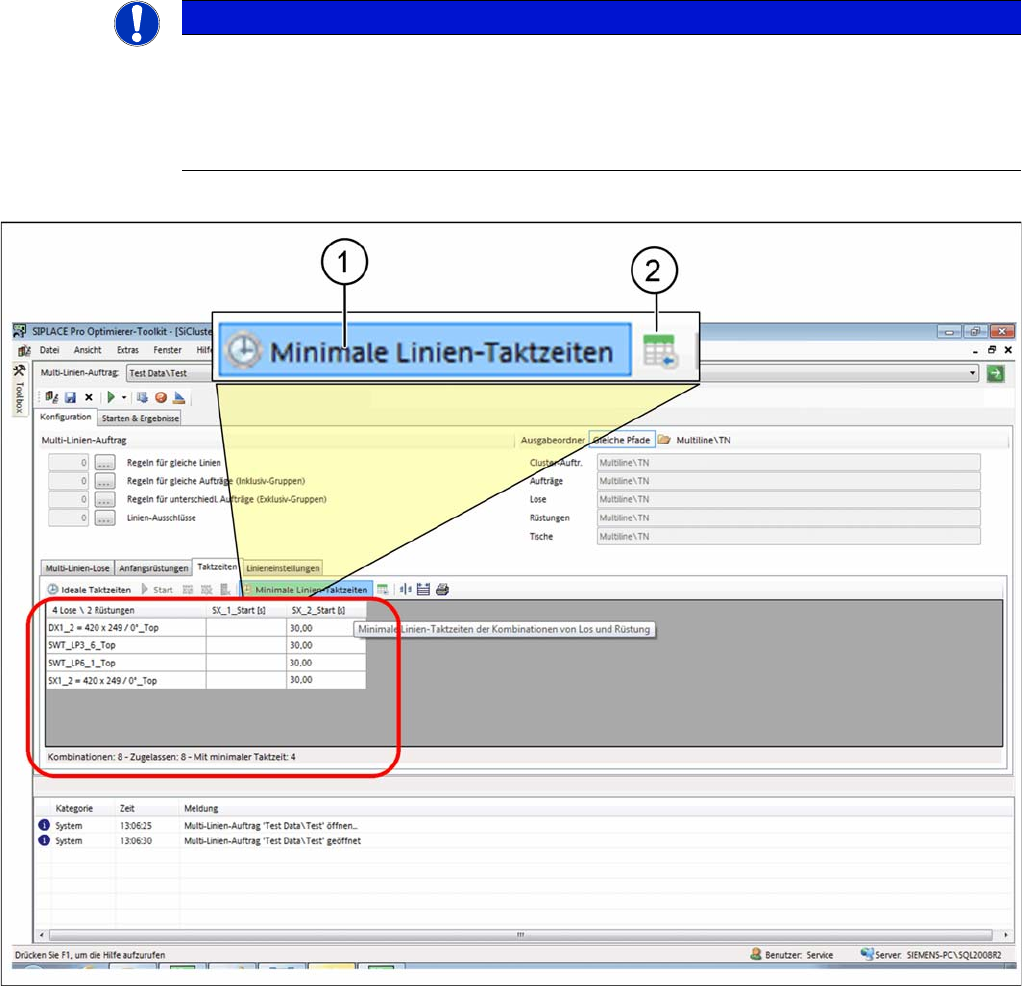Click the greyed Start button in Taktzeiten toolbar

157,589
